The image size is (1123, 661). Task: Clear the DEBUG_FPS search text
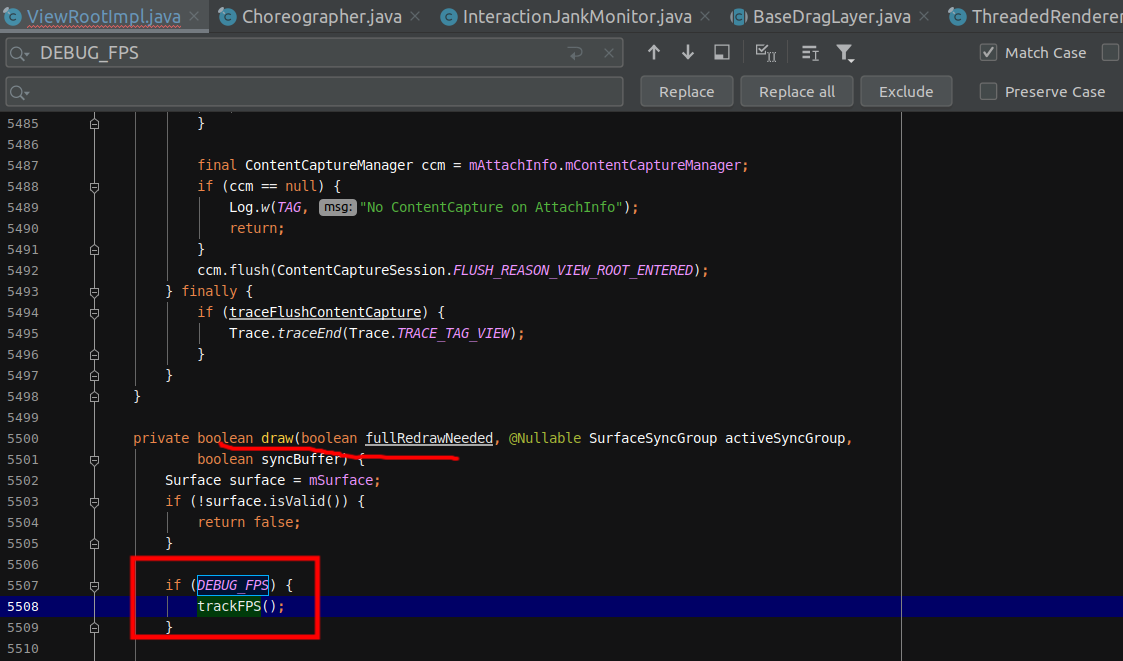click(x=608, y=53)
